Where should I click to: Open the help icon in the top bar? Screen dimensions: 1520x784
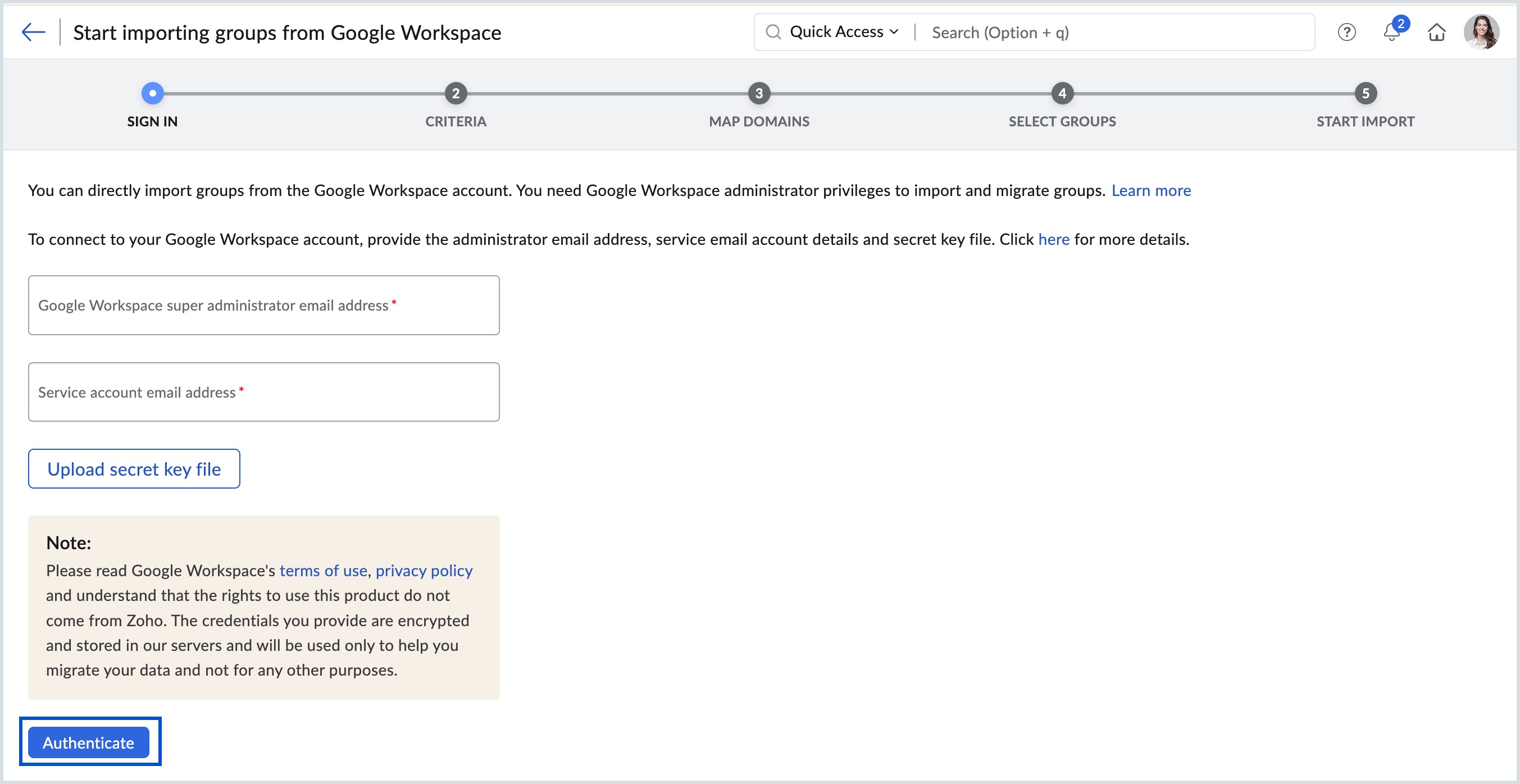pyautogui.click(x=1347, y=32)
